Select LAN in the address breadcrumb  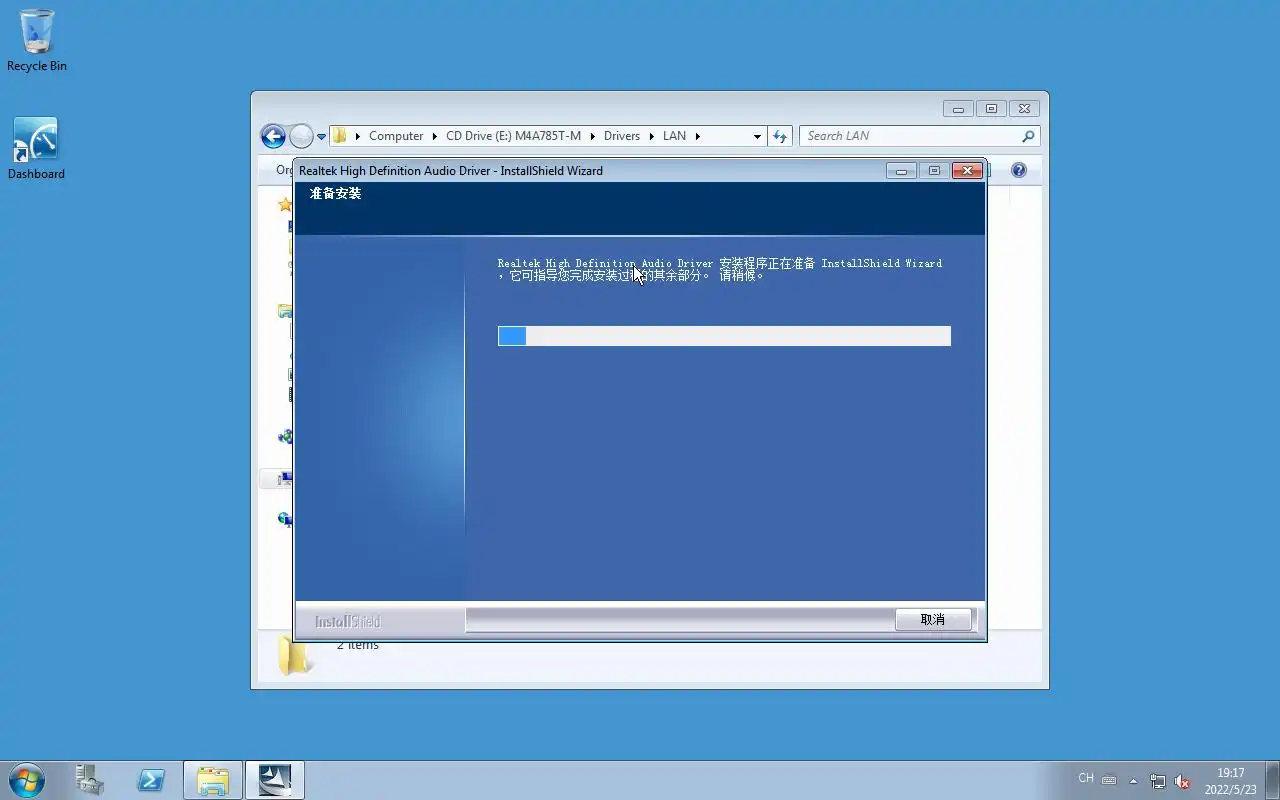[675, 136]
